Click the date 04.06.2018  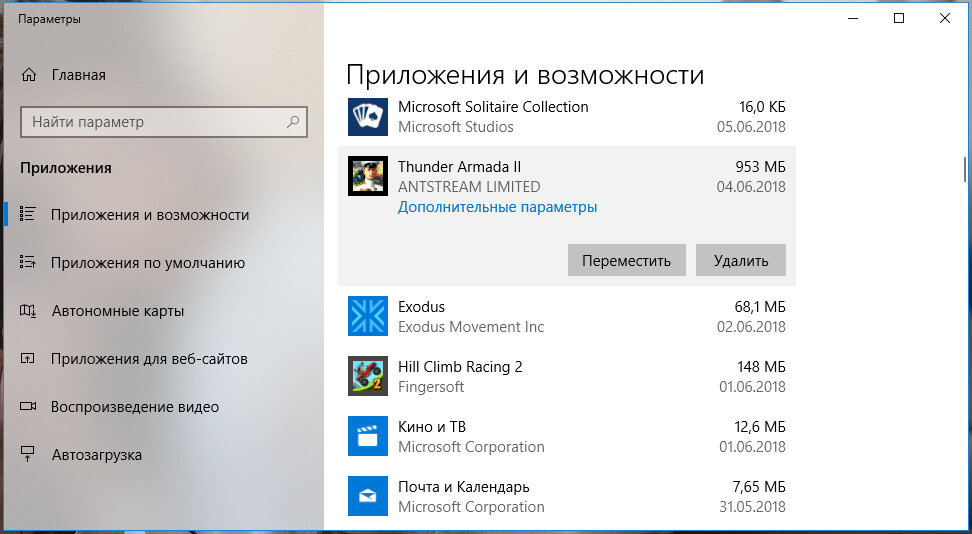tap(751, 187)
